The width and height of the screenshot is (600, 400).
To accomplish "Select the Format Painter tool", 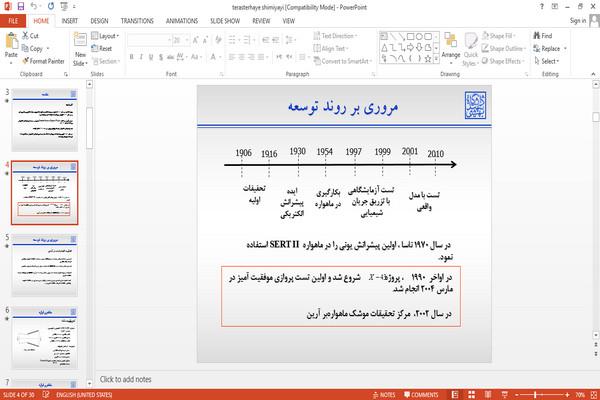I will pos(43,61).
